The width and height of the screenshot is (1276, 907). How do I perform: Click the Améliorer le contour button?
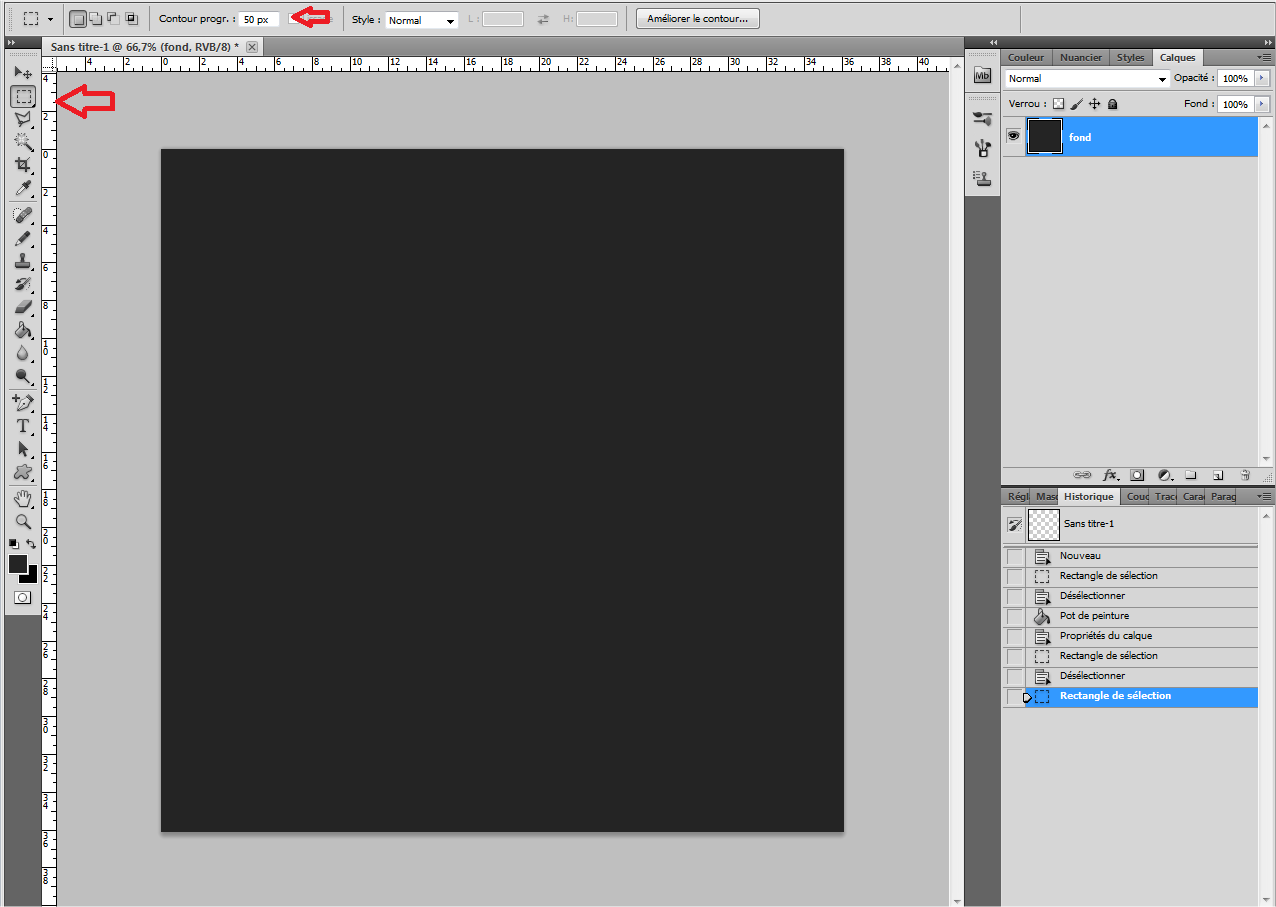click(697, 19)
